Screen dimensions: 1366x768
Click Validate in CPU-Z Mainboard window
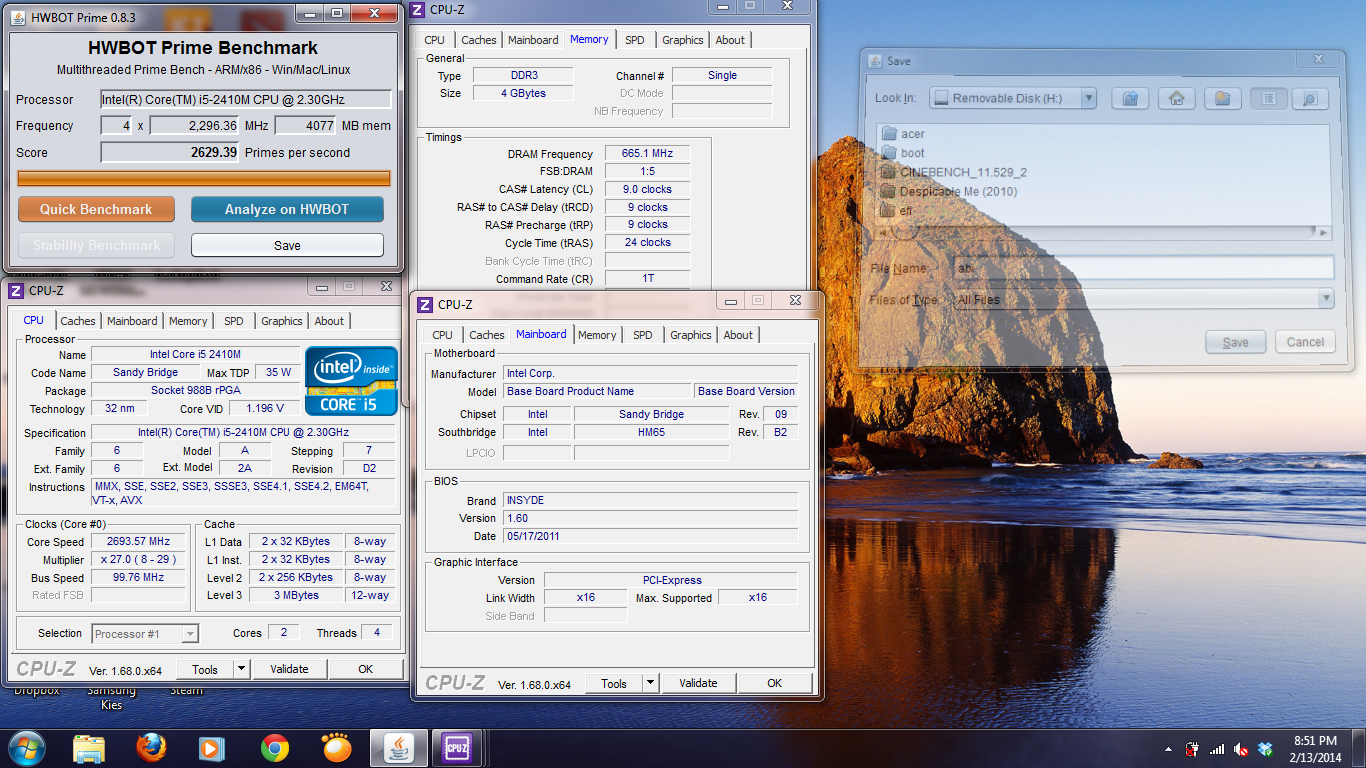coord(698,683)
